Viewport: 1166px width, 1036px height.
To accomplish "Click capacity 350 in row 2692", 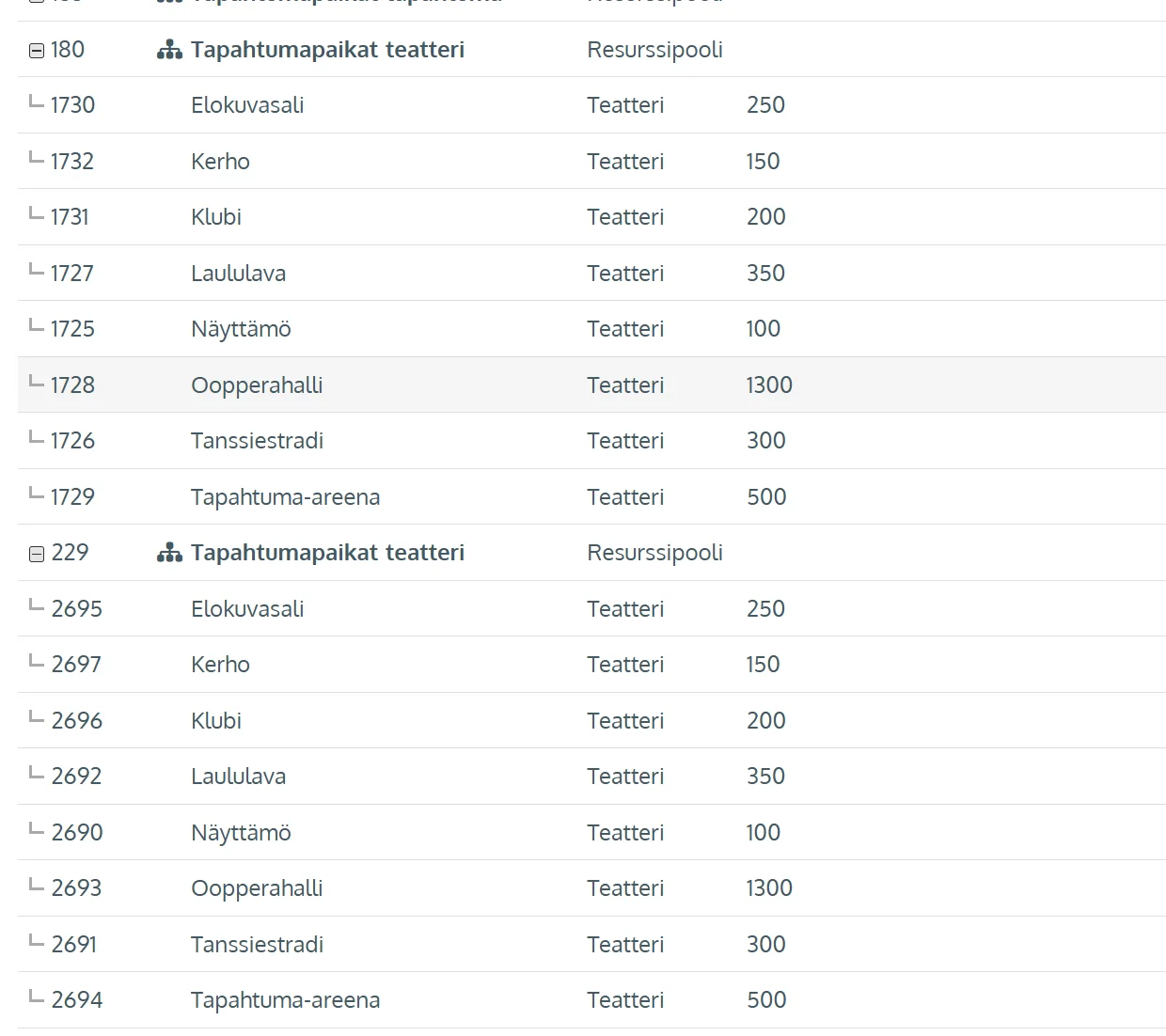I will tap(765, 777).
